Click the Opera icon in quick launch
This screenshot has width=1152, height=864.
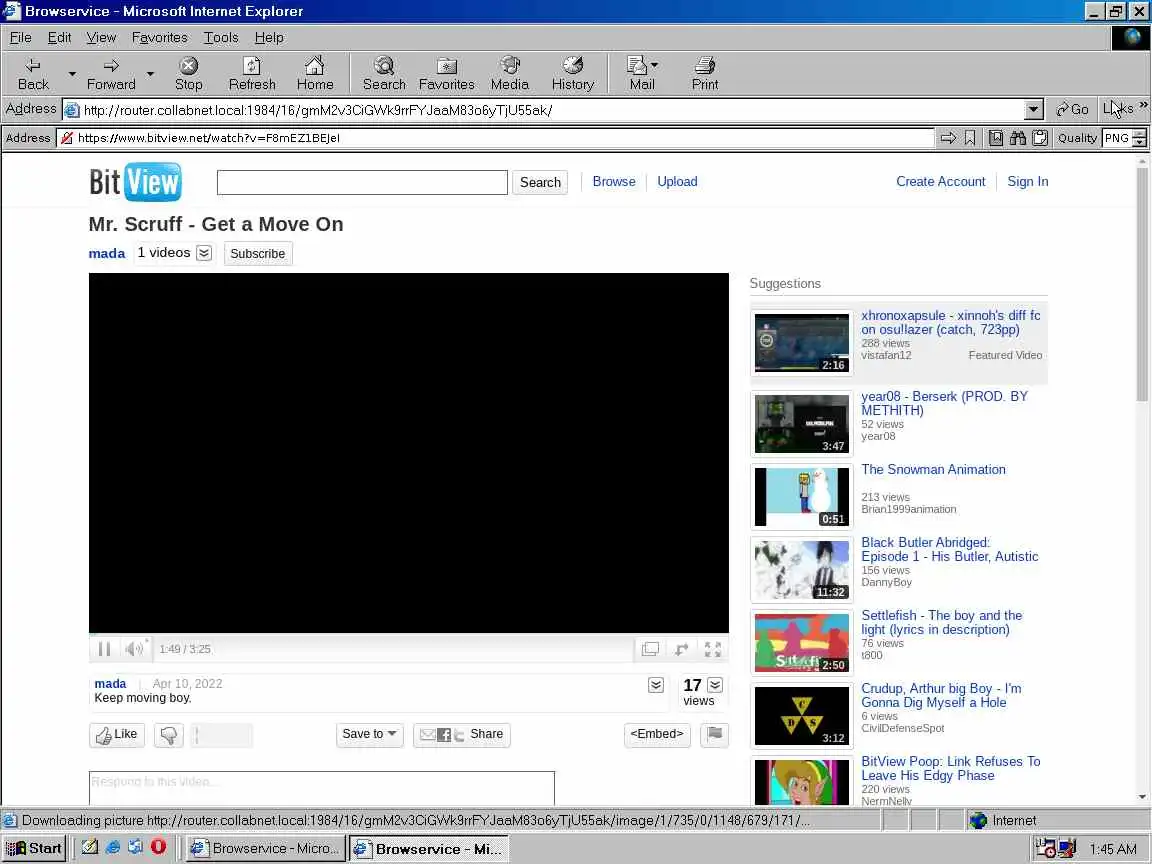(x=158, y=847)
